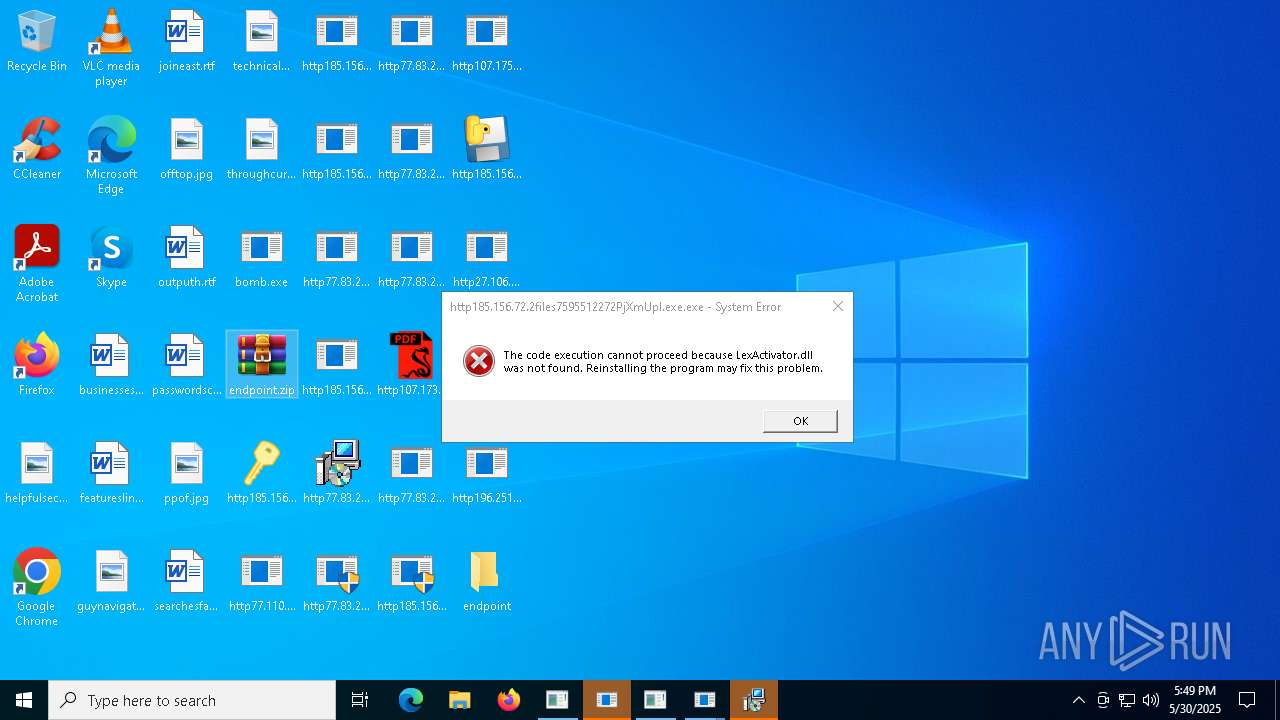
Task: Select the passwordsc... Word document icon
Action: pos(186,366)
